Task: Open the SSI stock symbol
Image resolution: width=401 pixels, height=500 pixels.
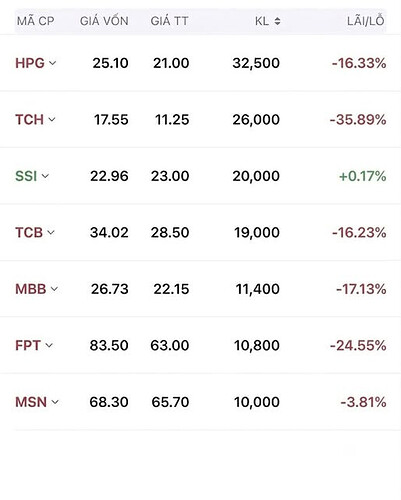Action: [26, 176]
